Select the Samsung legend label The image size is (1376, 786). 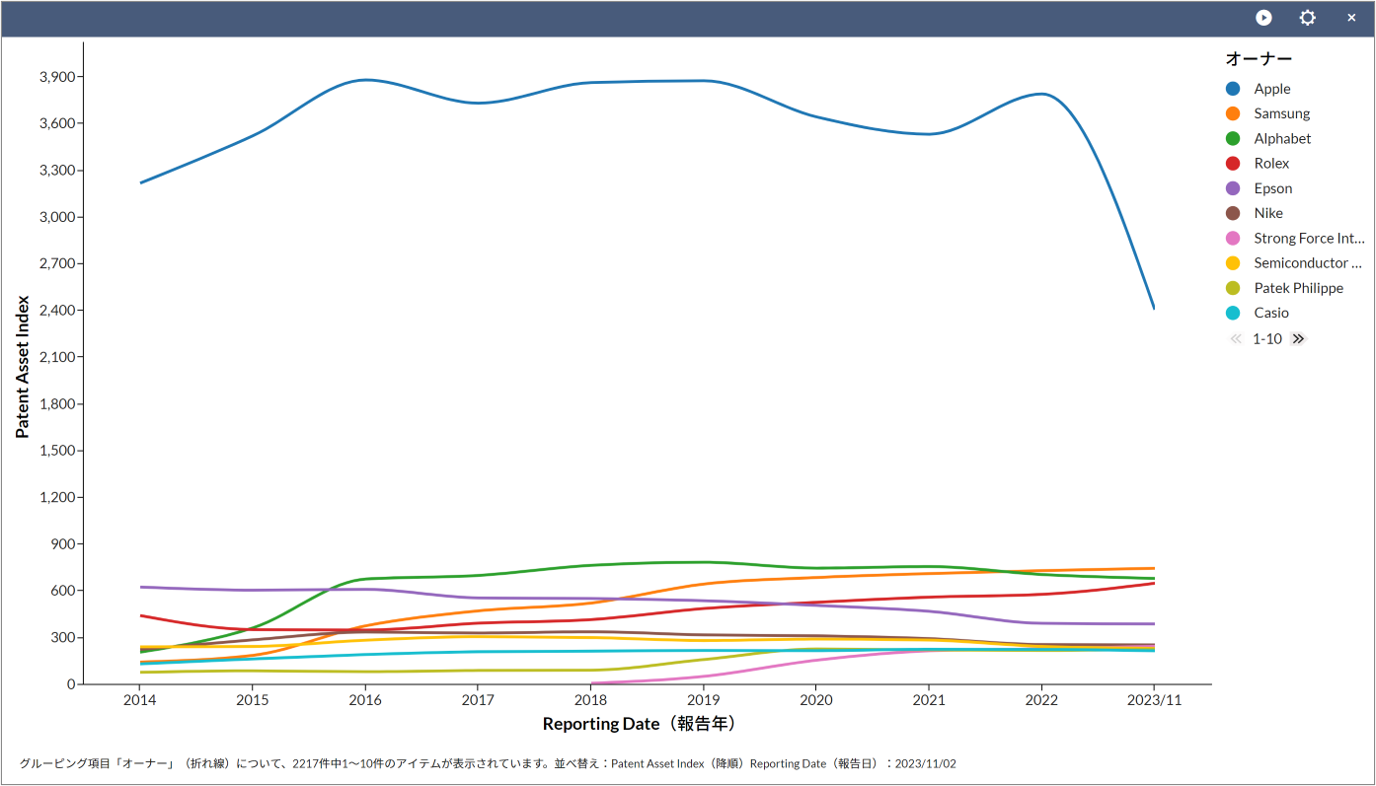coord(1282,114)
